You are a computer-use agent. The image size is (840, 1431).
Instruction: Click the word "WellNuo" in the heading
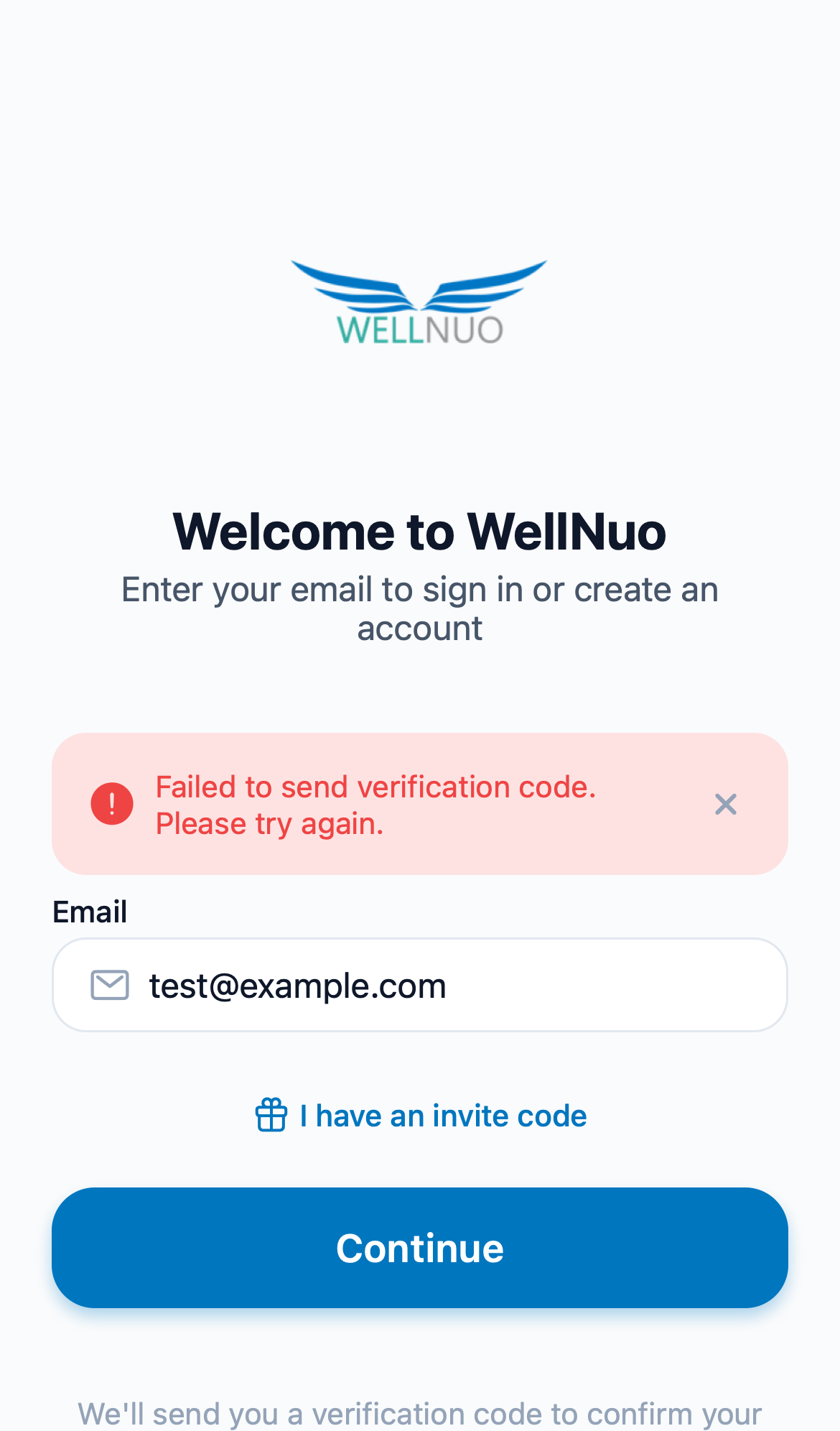(x=566, y=532)
